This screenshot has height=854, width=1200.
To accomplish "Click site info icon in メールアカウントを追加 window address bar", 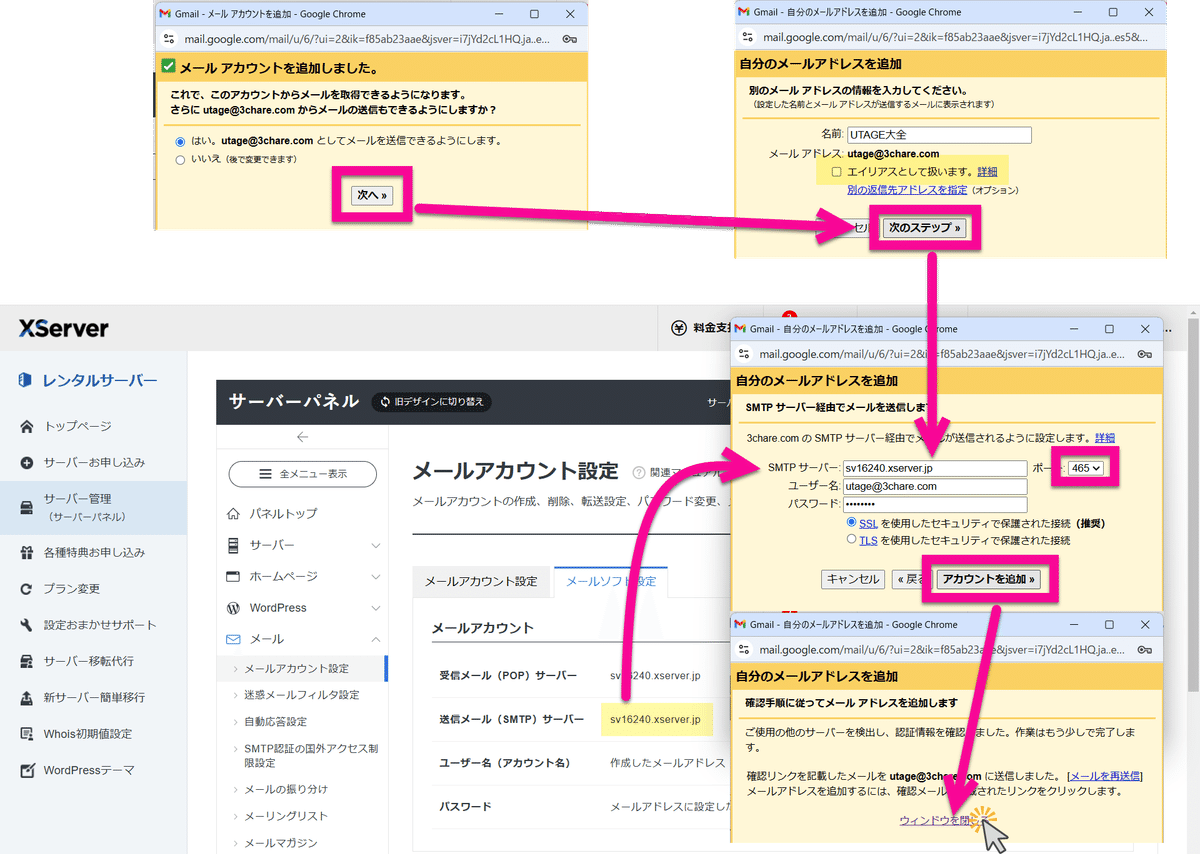I will (x=170, y=40).
